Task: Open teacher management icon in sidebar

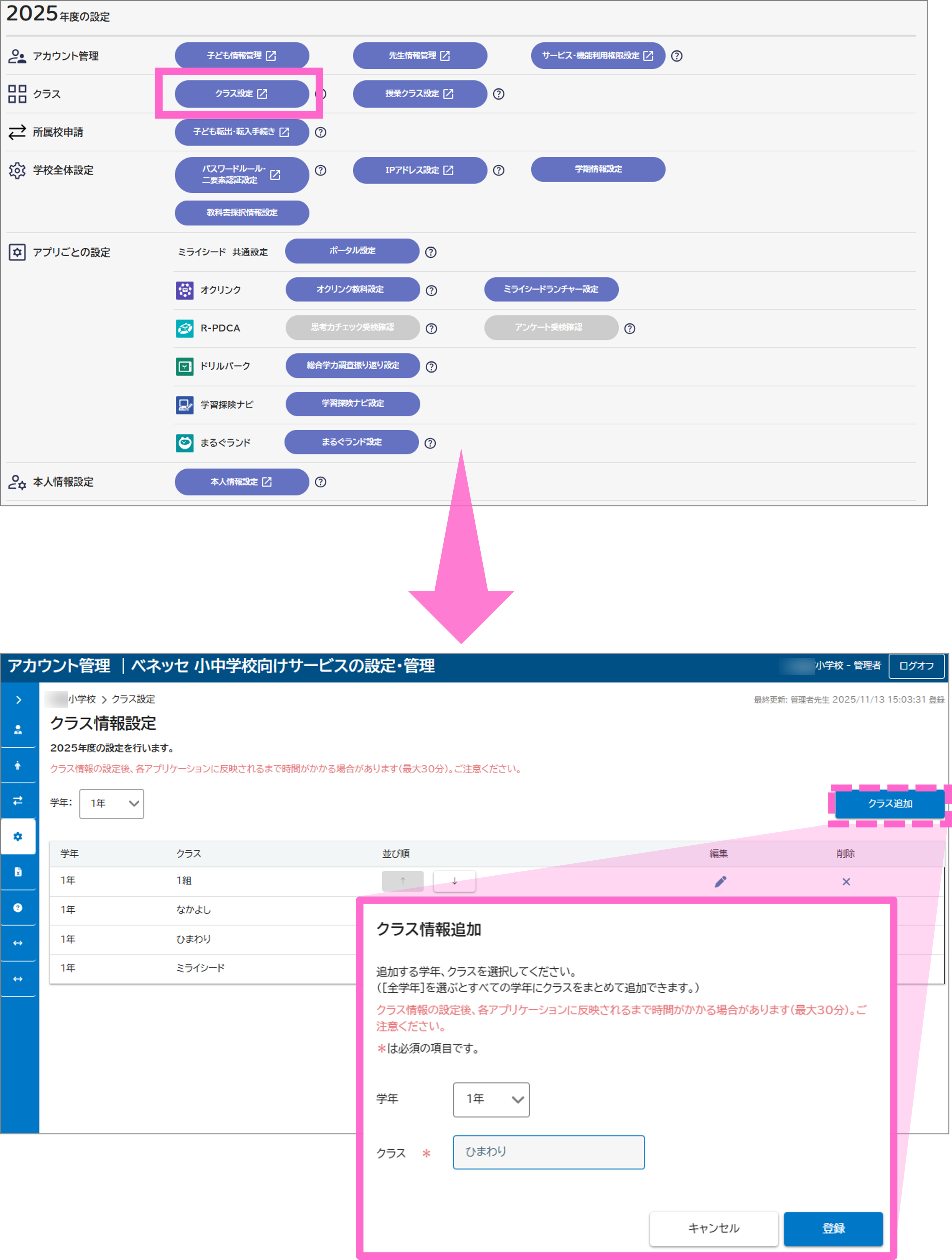Action: tap(18, 730)
